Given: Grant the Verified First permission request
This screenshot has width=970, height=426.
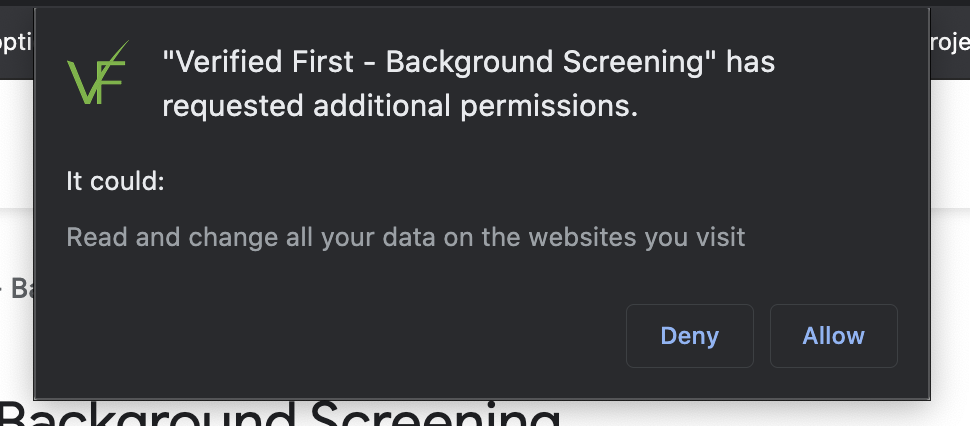Looking at the screenshot, I should [x=833, y=336].
